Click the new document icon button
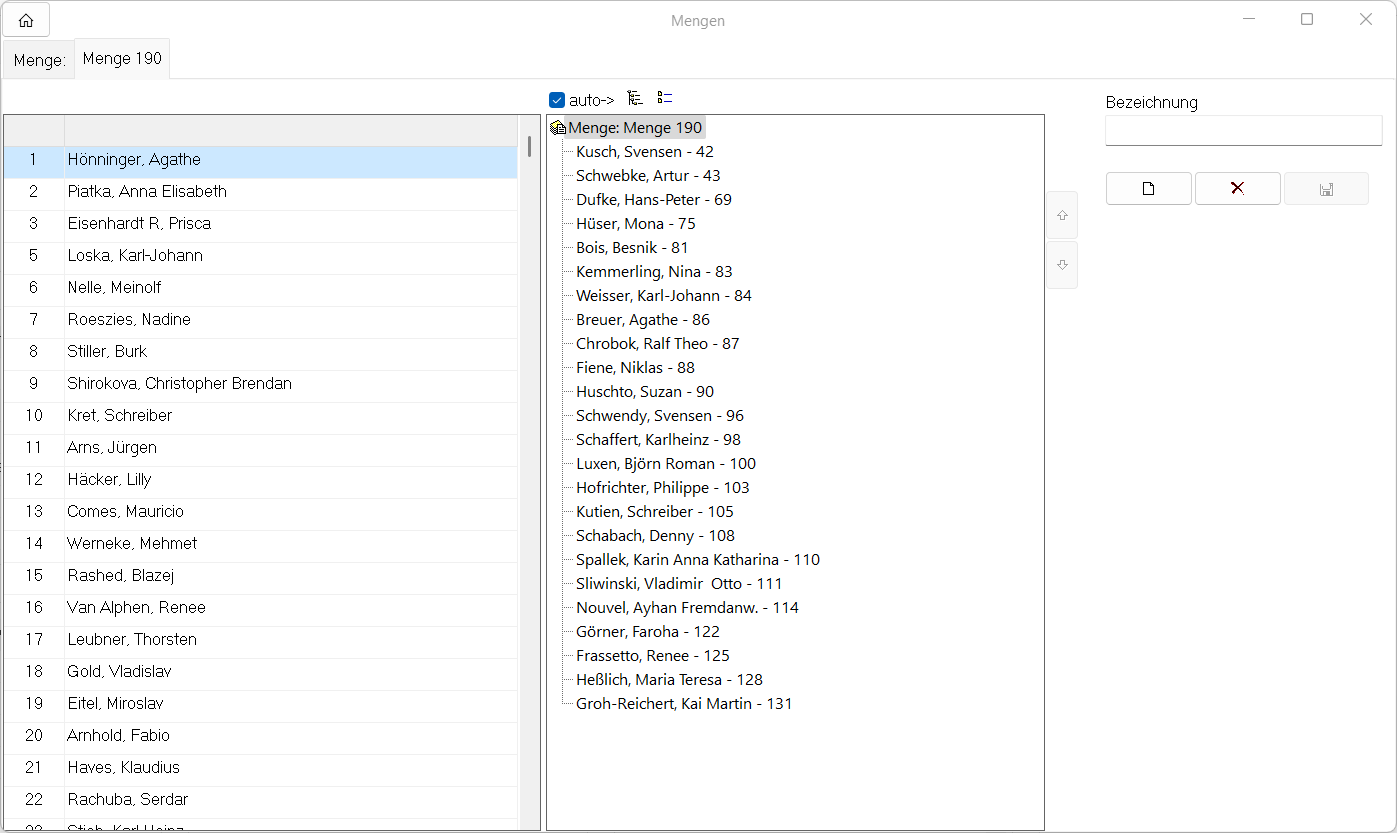The height and width of the screenshot is (833, 1397). [1148, 189]
